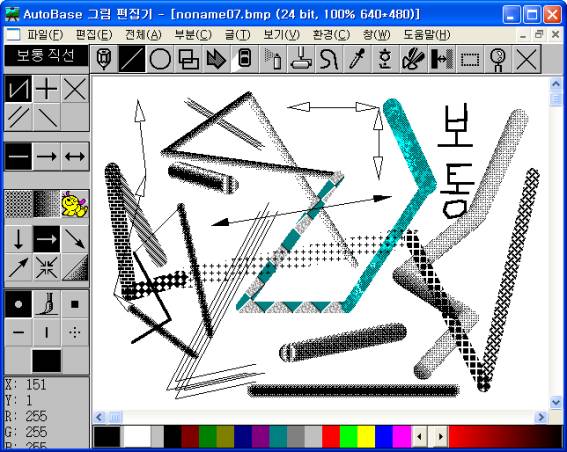Click the vertical scrollbar down arrow
The width and height of the screenshot is (567, 452).
[x=555, y=402]
